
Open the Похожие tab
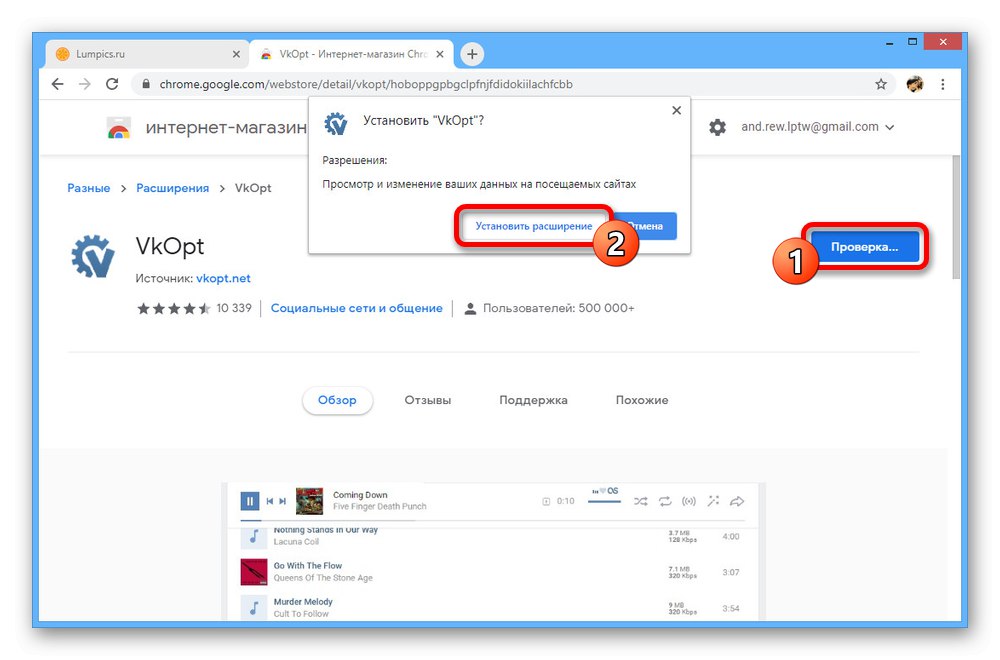tap(642, 400)
